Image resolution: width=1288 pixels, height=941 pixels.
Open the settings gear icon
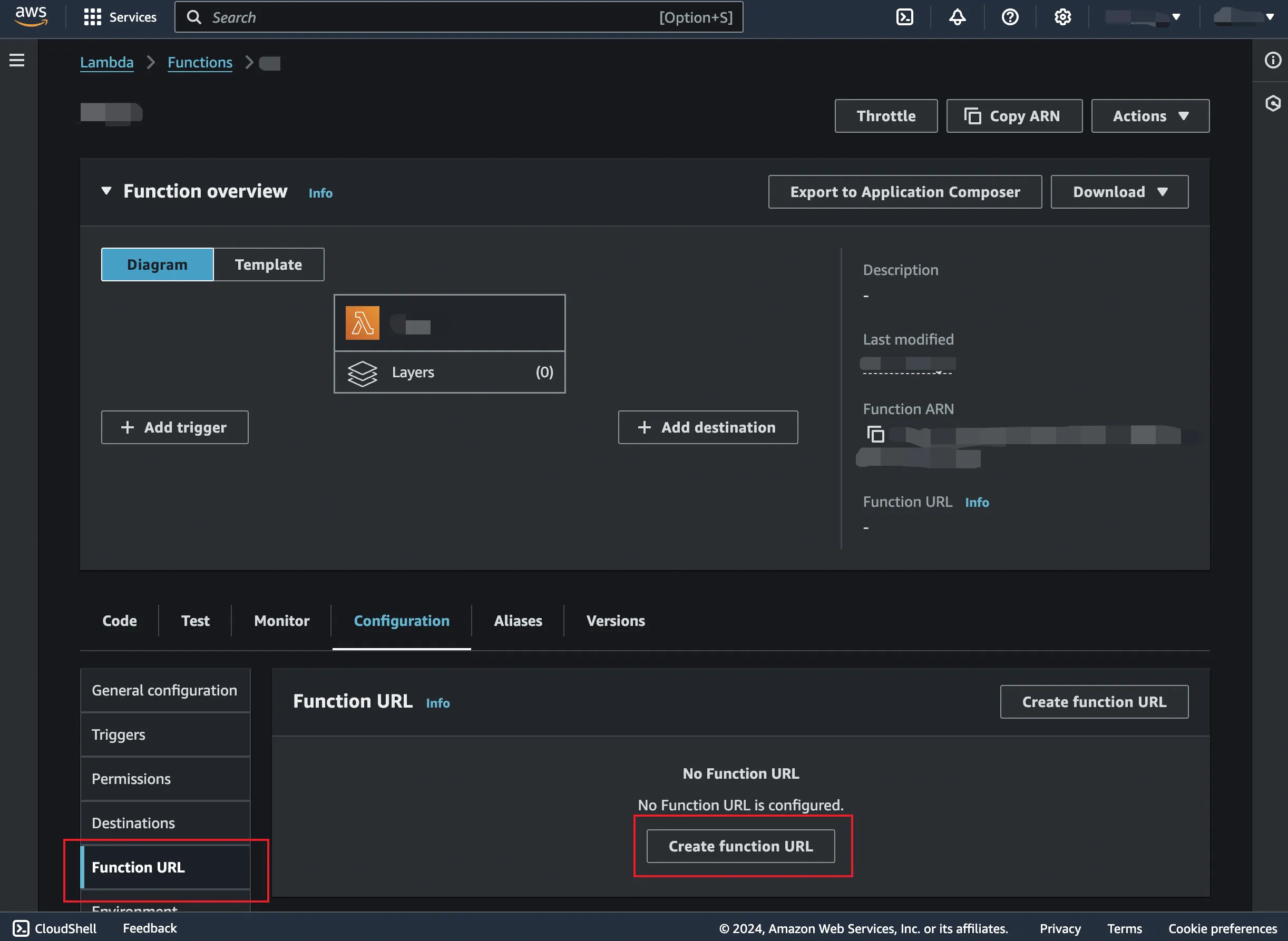[1062, 17]
